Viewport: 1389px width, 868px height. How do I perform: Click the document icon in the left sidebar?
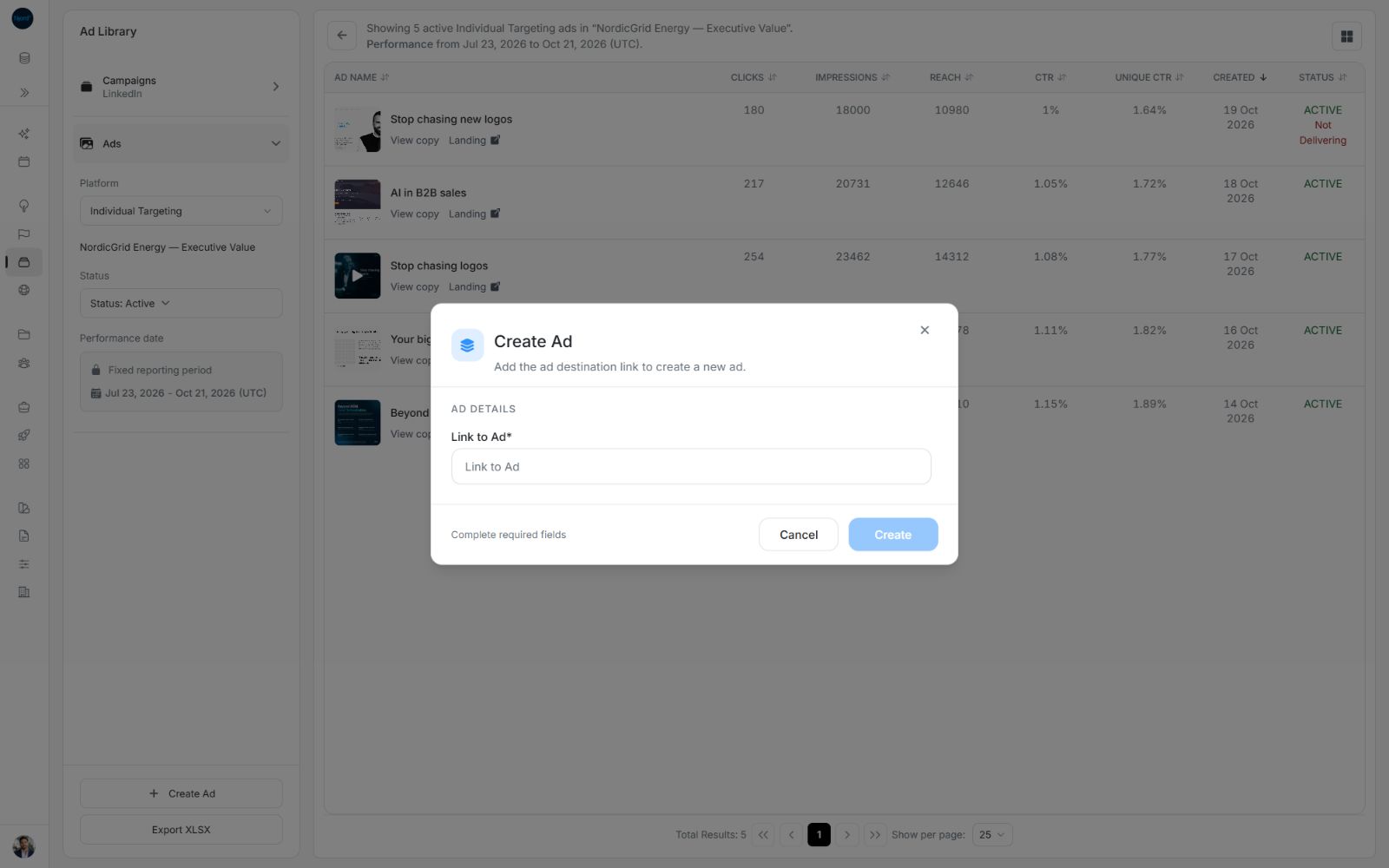[x=24, y=536]
